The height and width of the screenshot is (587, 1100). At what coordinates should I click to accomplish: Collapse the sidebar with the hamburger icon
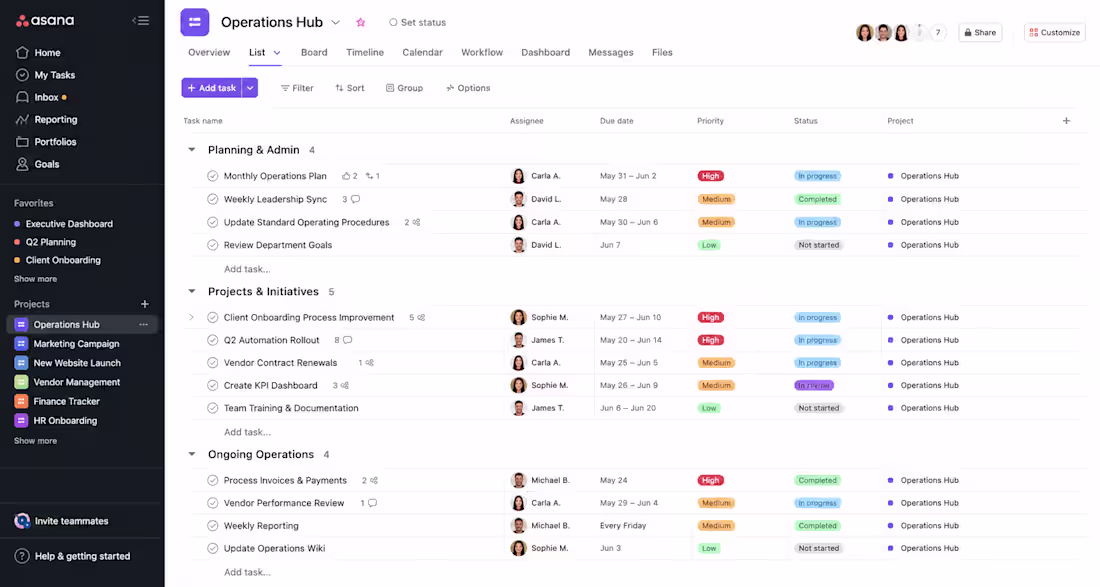141,20
